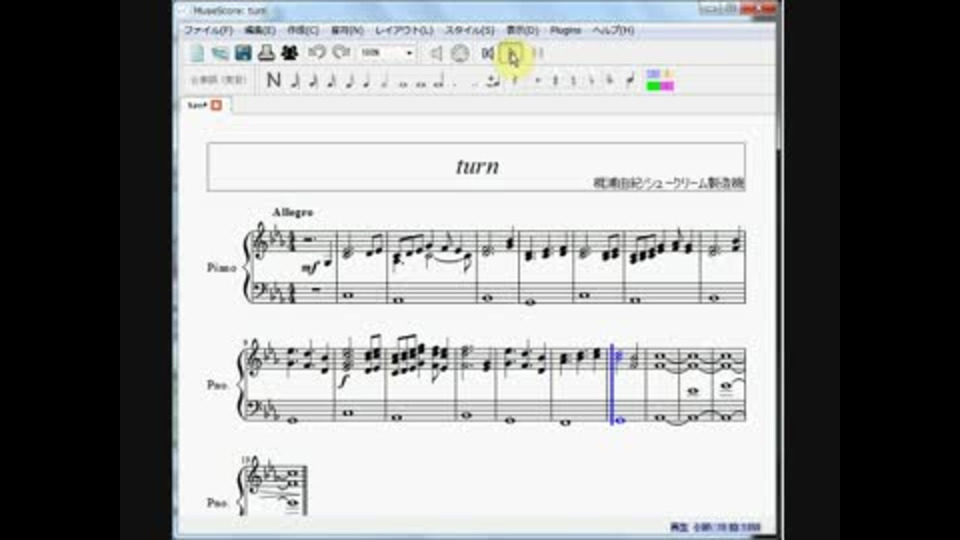
Task: Toggle the MIDI input button
Action: [460, 53]
